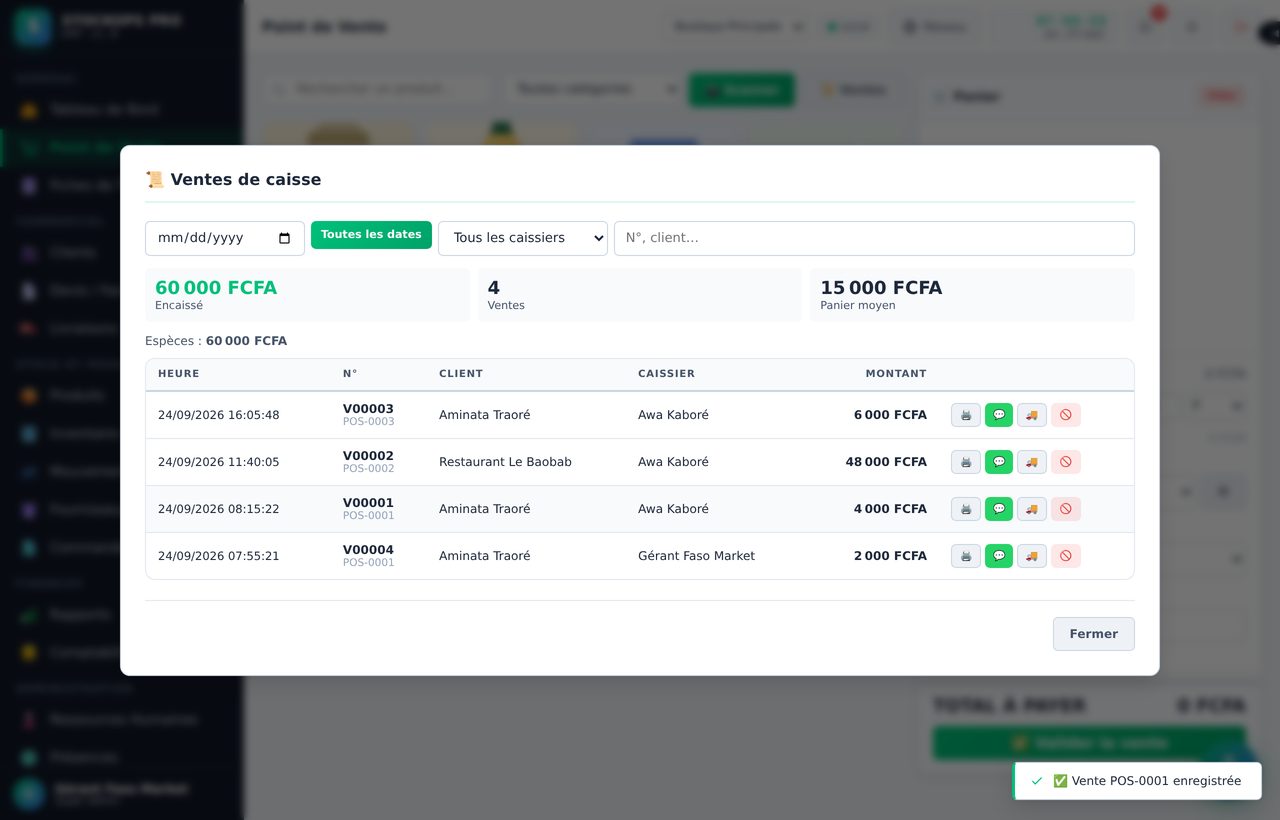The width and height of the screenshot is (1280, 820).
Task: Cancel sale V00004 with the red icon
Action: tap(1066, 556)
